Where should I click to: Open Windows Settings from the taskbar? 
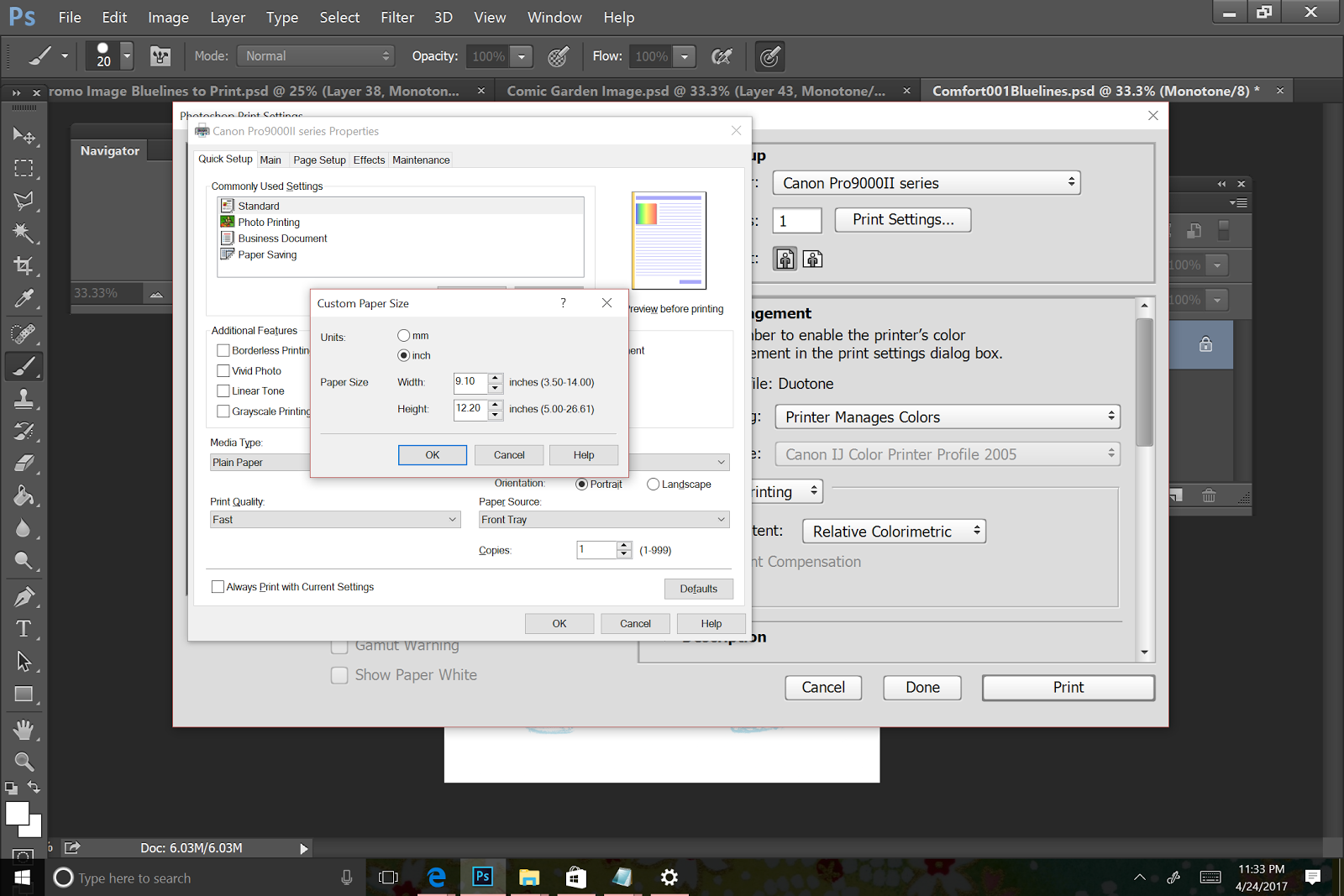tap(669, 878)
